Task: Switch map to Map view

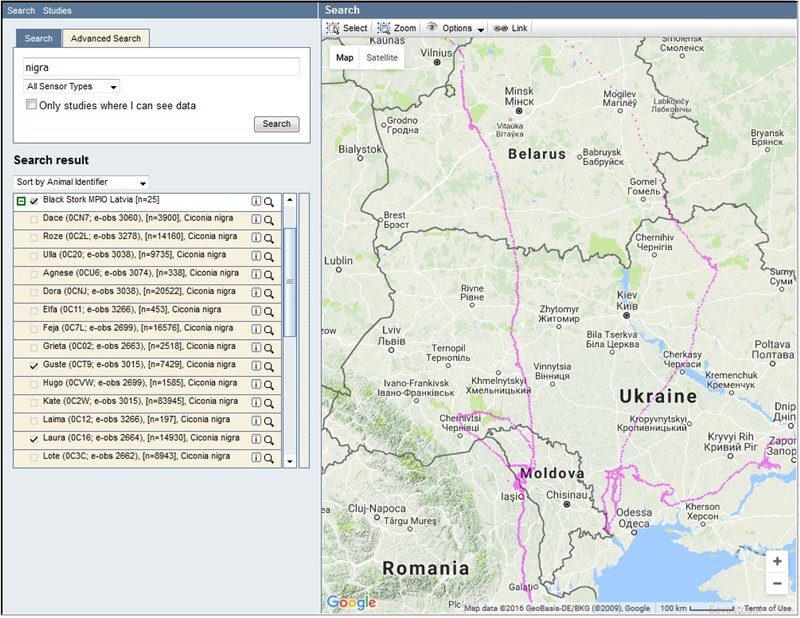Action: [344, 58]
